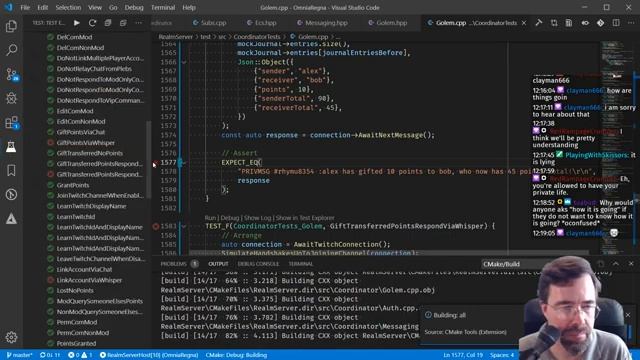The image size is (640, 360).
Task: Open the Extensions view
Action: coord(11,122)
